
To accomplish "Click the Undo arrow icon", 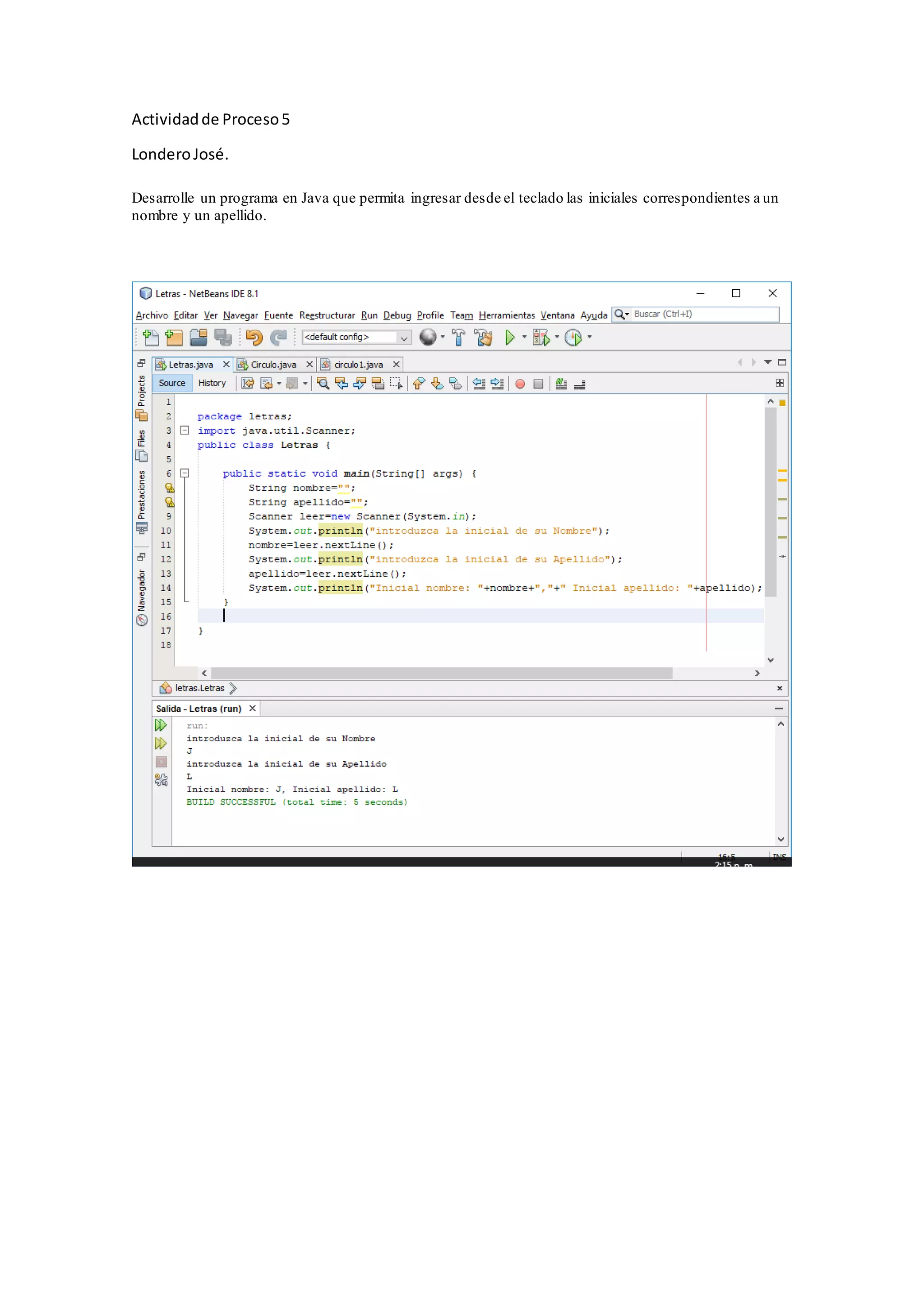I will coord(254,338).
